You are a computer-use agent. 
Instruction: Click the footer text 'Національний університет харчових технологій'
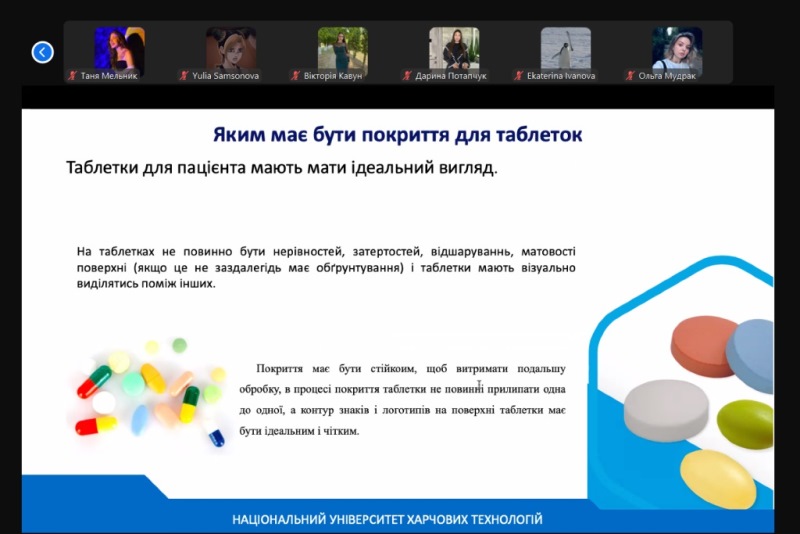click(387, 520)
